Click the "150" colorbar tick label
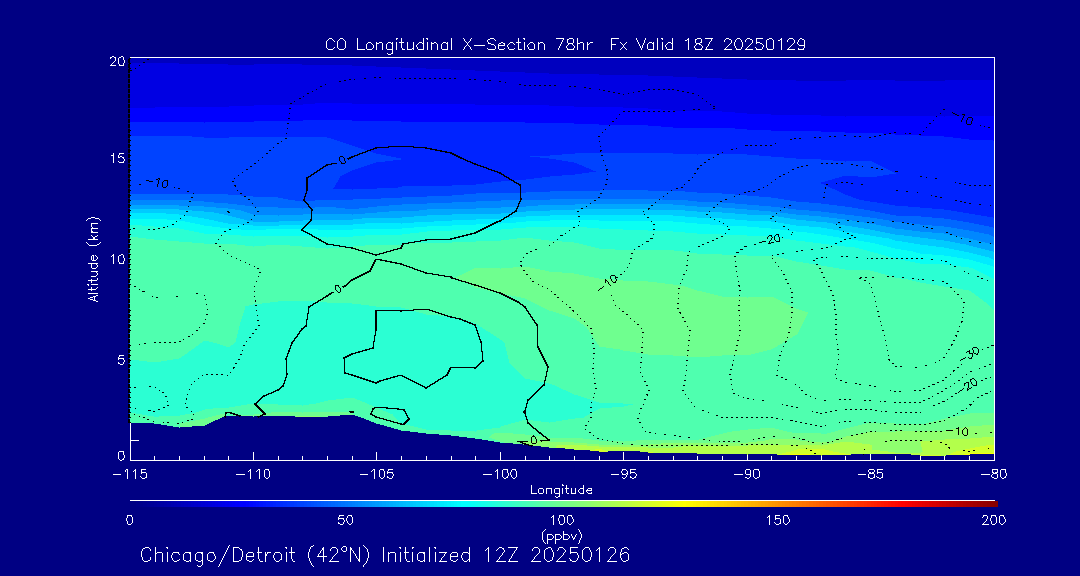This screenshot has width=1080, height=576. click(778, 520)
